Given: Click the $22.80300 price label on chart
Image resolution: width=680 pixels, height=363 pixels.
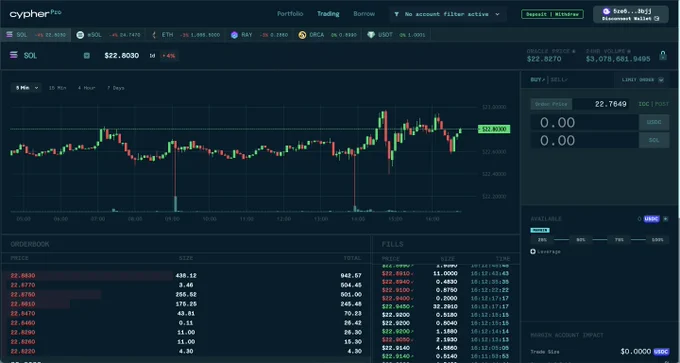Looking at the screenshot, I should coord(494,129).
